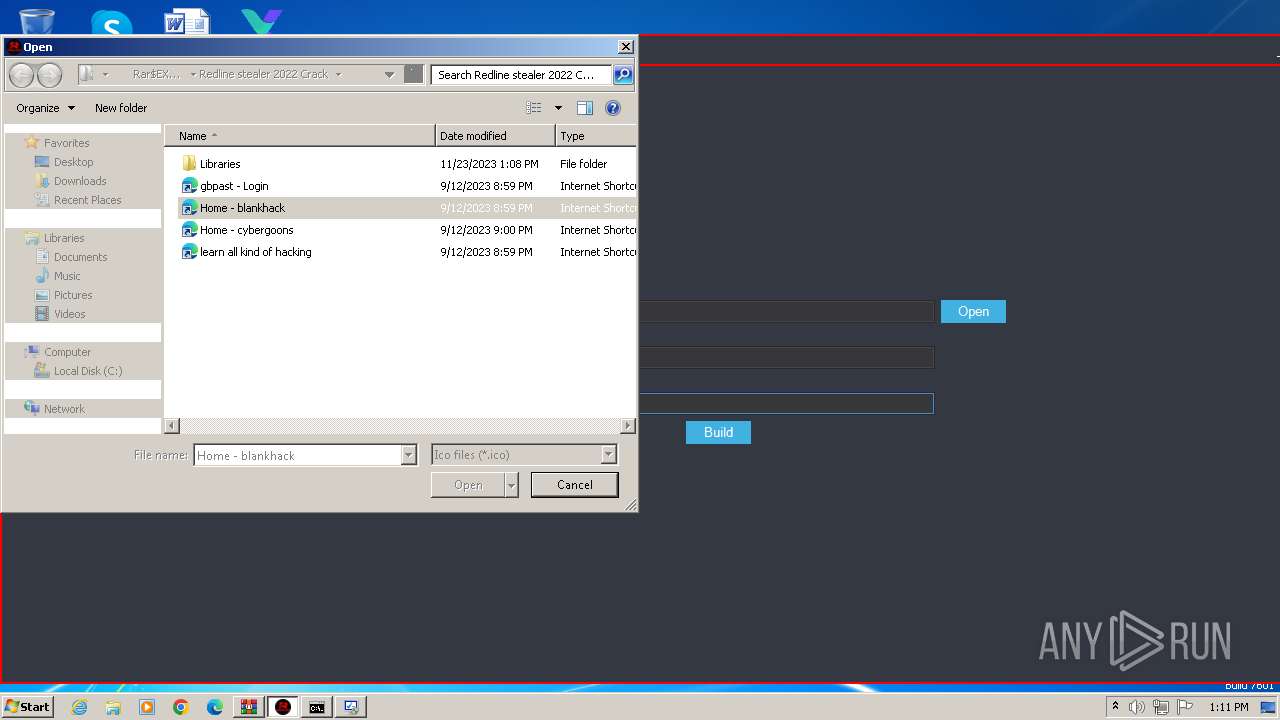
Task: Open the Organize dropdown menu
Action: [x=45, y=108]
